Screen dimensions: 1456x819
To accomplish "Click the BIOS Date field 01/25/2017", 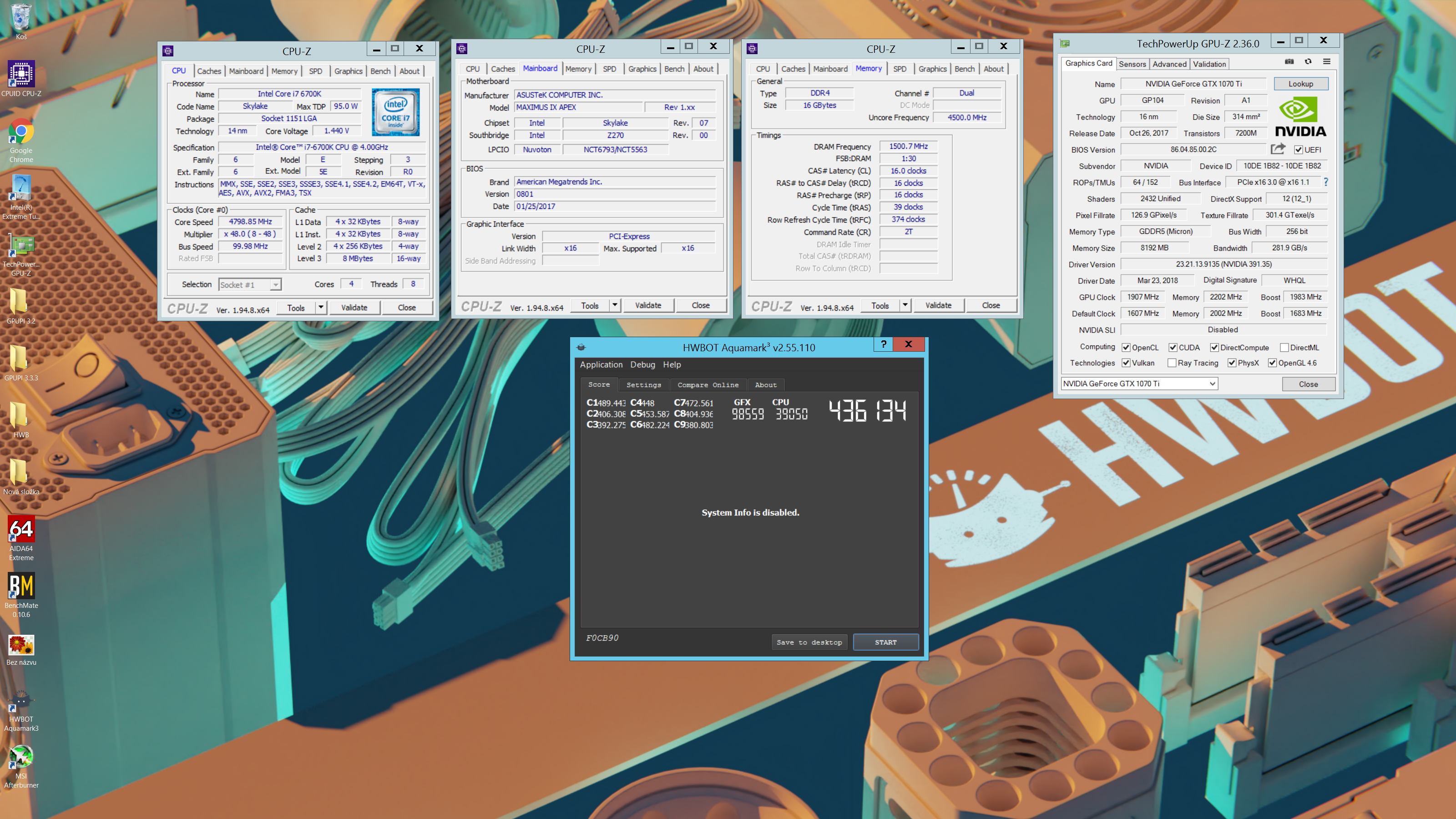I will pyautogui.click(x=615, y=206).
